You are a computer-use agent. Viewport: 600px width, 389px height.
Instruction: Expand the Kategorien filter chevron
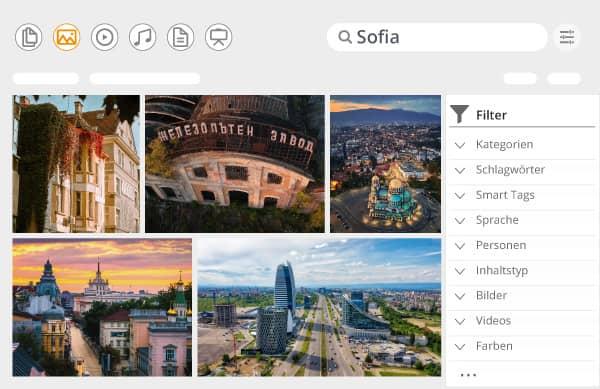[460, 145]
